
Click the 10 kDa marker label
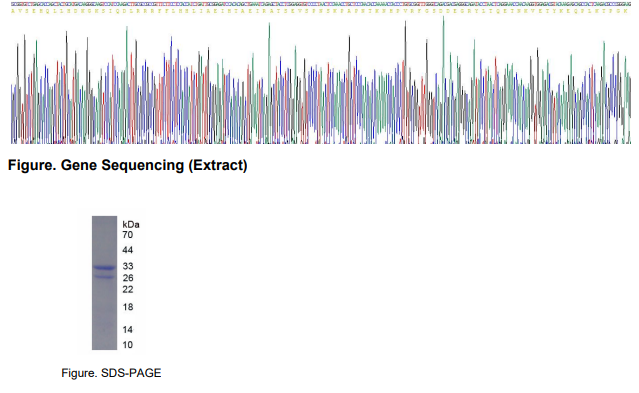coord(128,345)
